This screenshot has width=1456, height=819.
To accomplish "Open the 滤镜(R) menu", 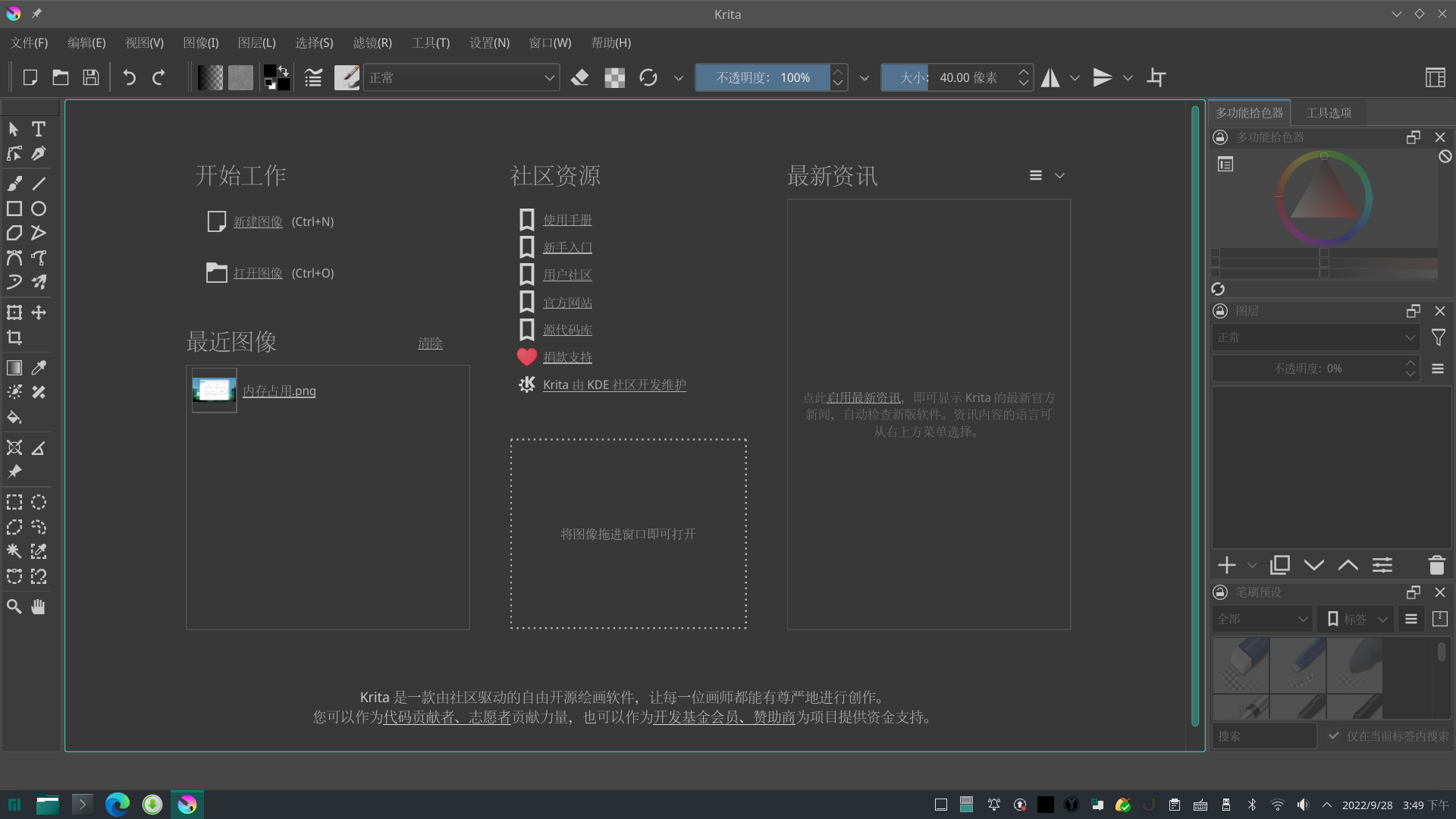I will (x=372, y=42).
